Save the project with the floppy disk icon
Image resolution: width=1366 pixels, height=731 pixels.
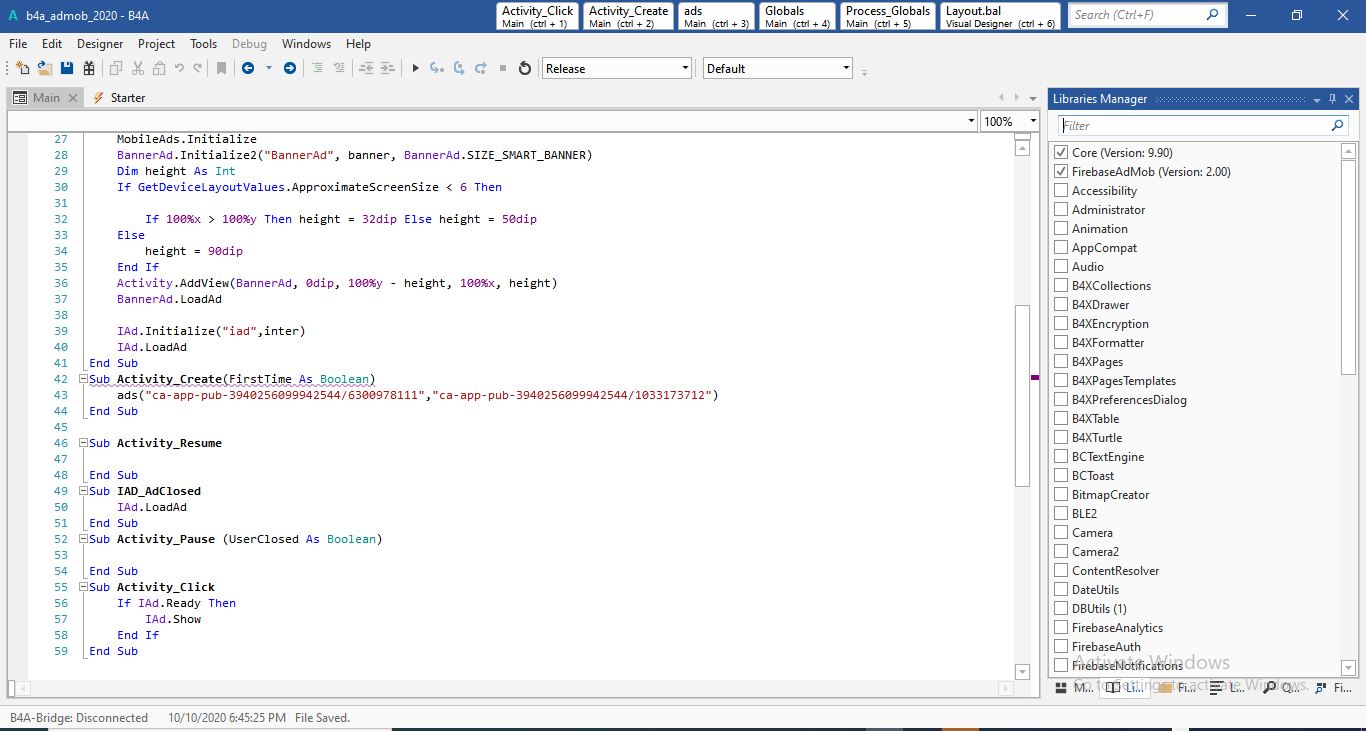(x=67, y=68)
